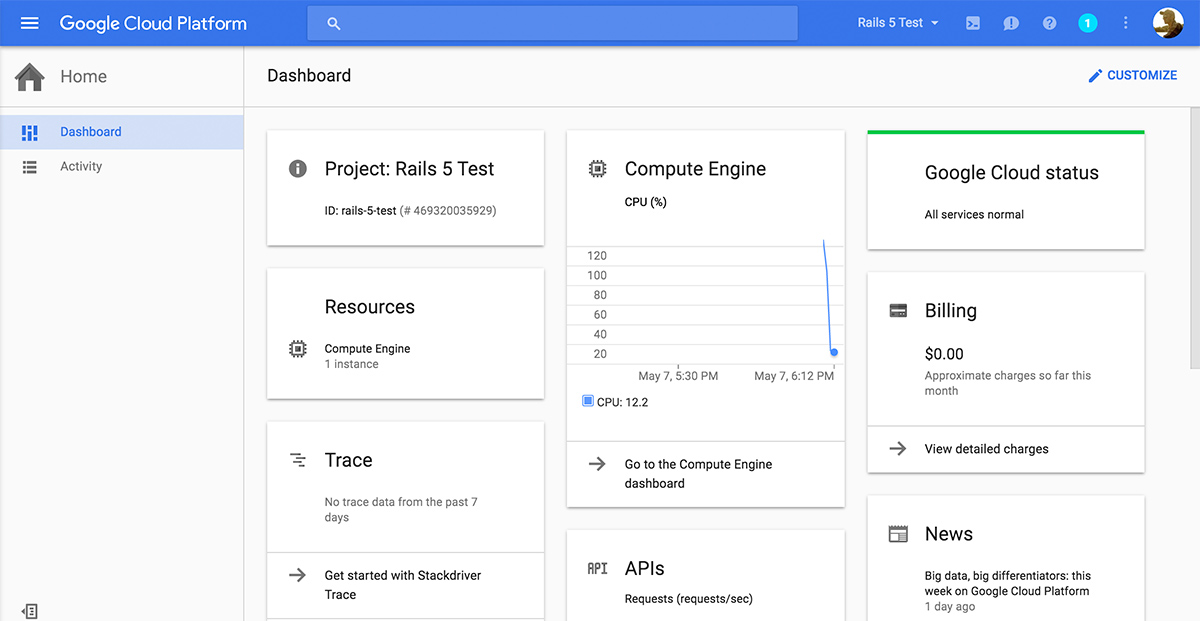1200x621 pixels.
Task: Click the feedback exclamation bubble icon
Action: tap(1011, 23)
